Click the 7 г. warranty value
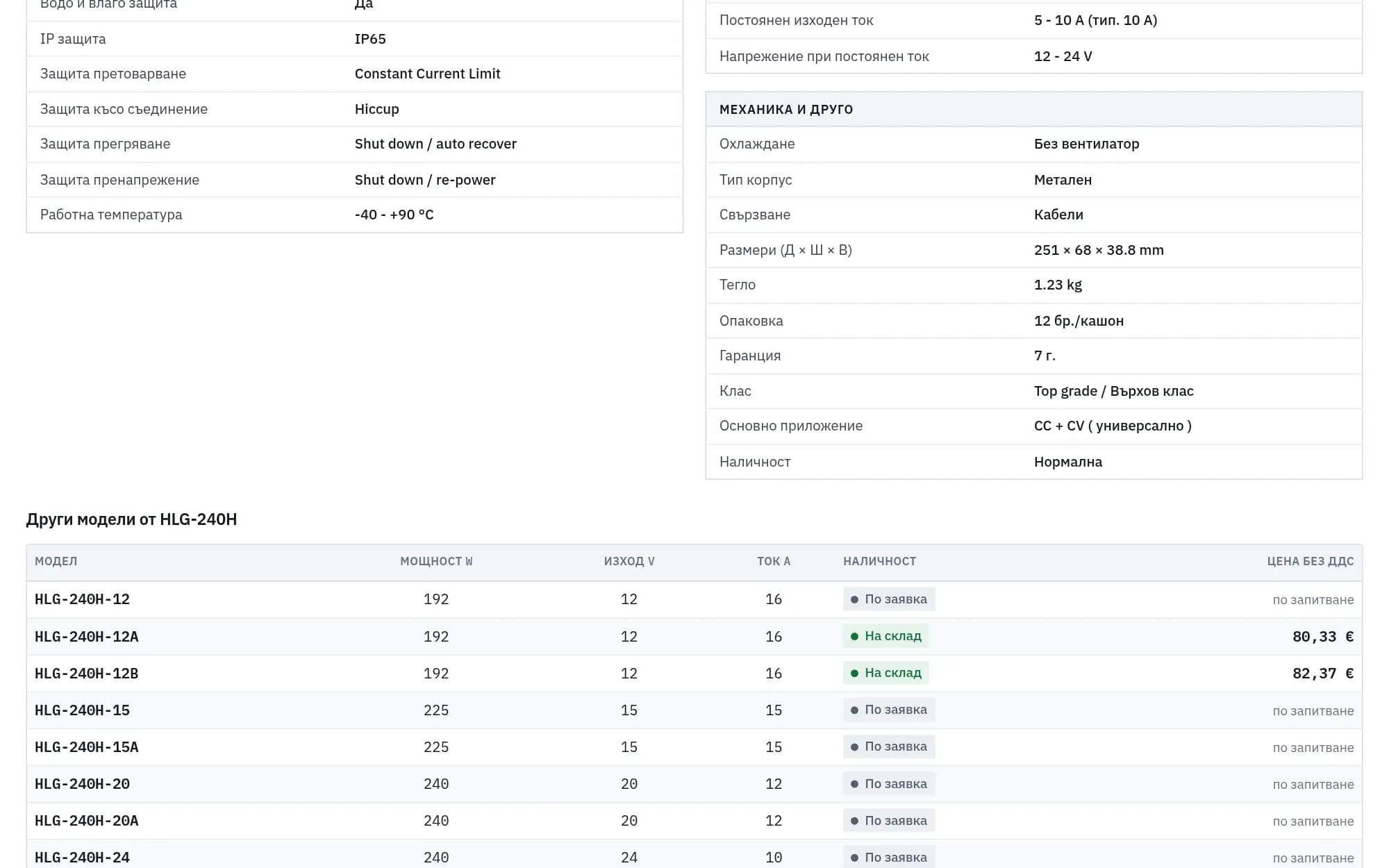The width and height of the screenshot is (1389, 868). 1045,356
